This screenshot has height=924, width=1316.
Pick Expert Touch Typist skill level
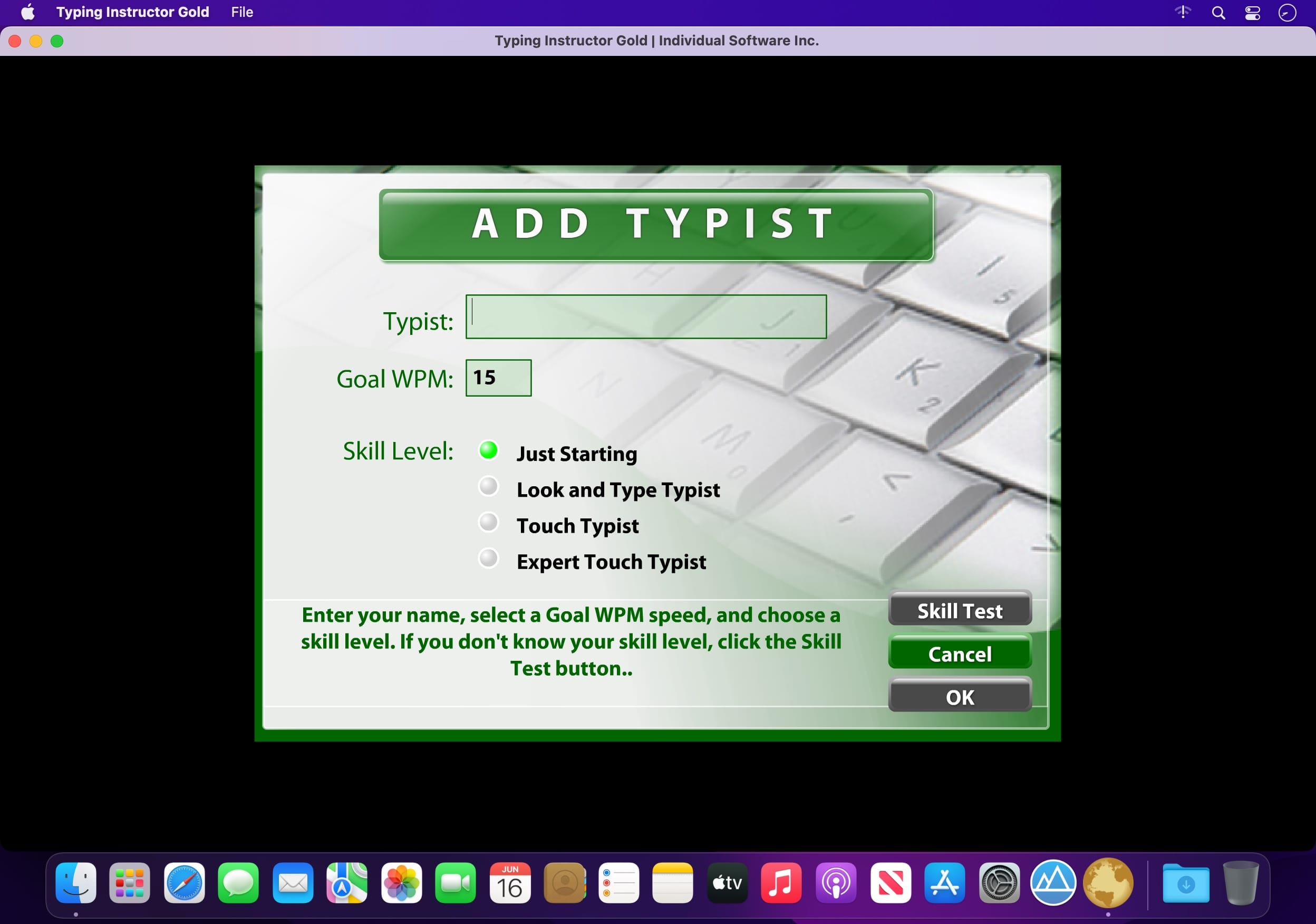(488, 559)
